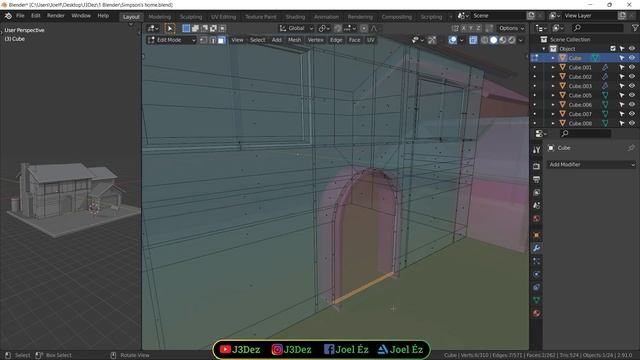Screen dimensions: 640x360
Task: Expand the Cube.002 tree item
Action: (x=553, y=77)
